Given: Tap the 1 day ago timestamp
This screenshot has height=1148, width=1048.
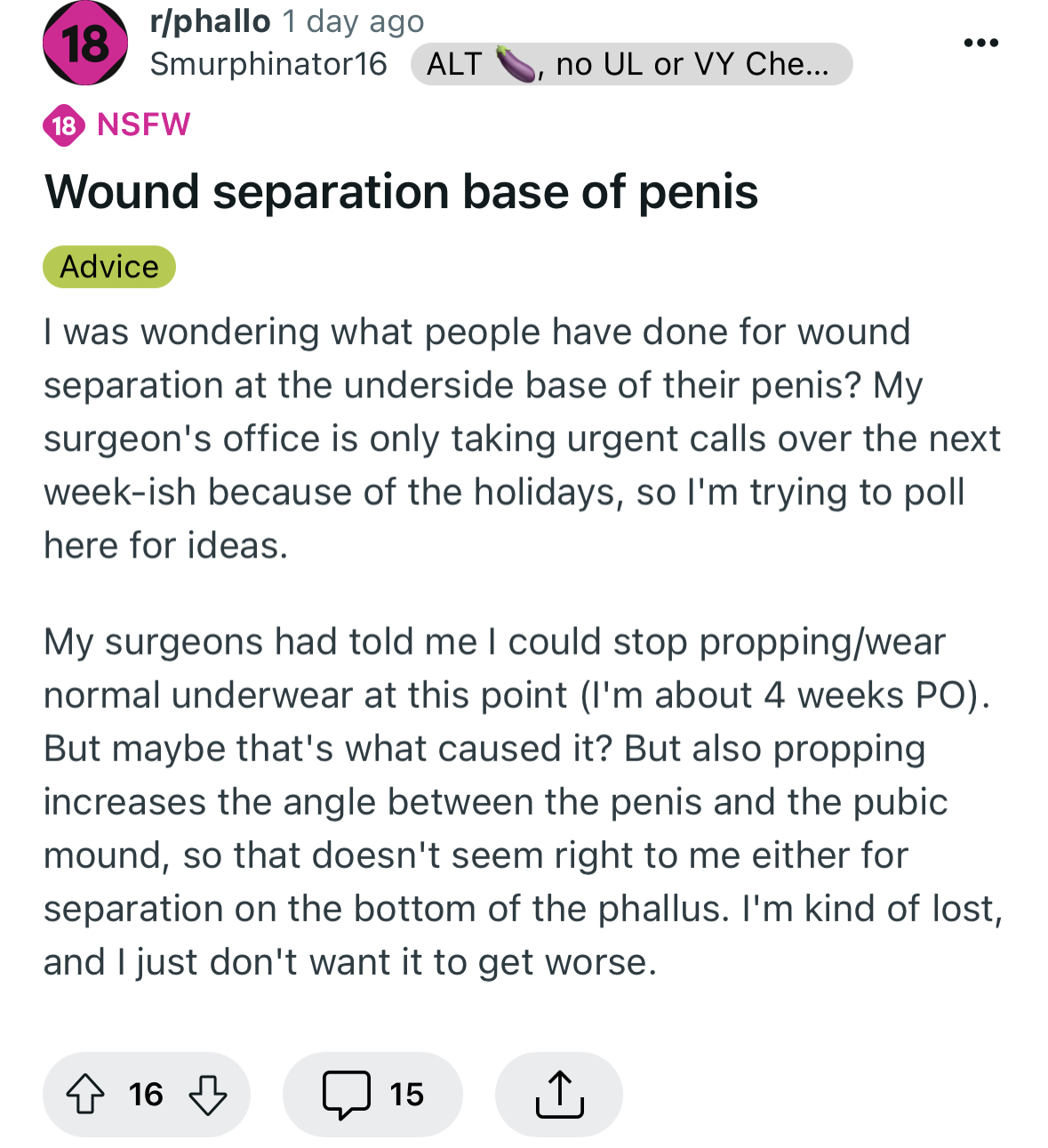Looking at the screenshot, I should [x=354, y=21].
